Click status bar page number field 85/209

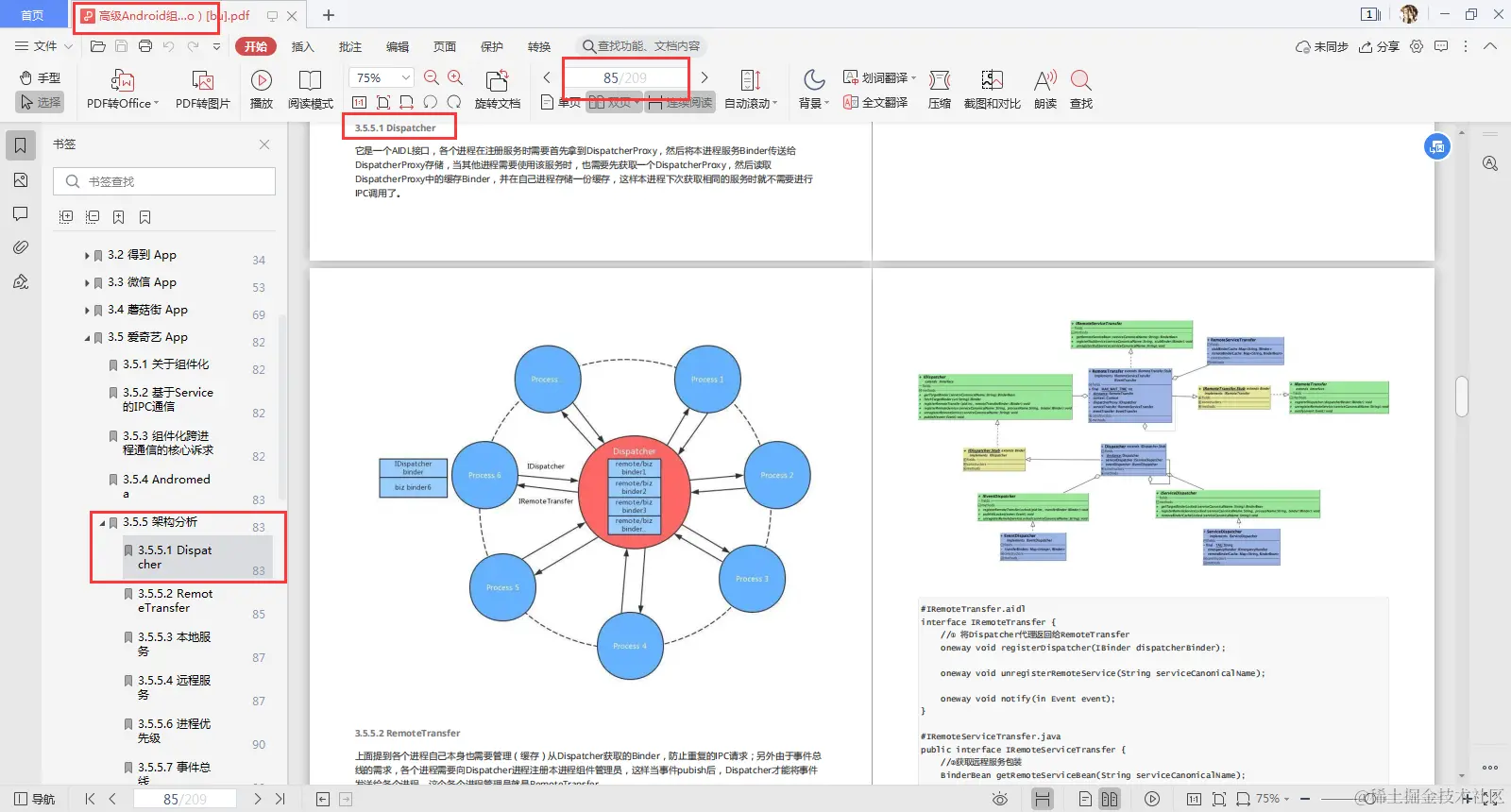[x=185, y=799]
